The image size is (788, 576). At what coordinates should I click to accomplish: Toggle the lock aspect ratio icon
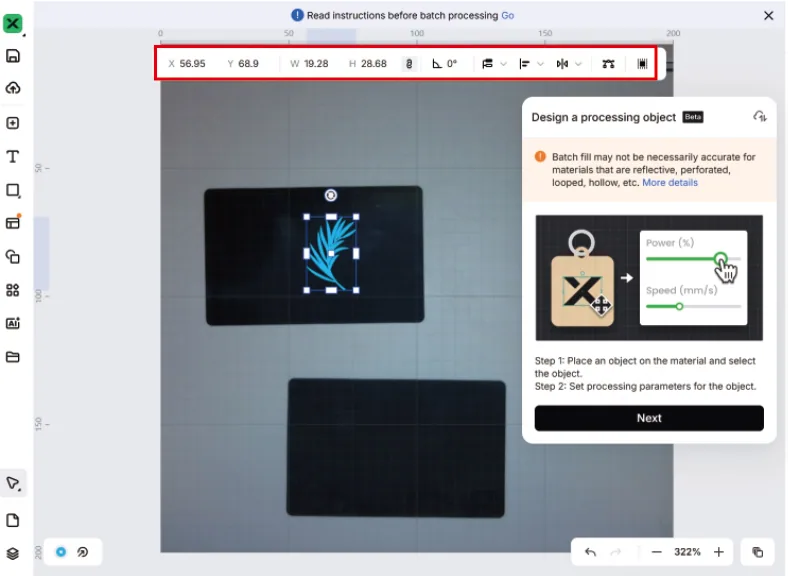coord(409,64)
